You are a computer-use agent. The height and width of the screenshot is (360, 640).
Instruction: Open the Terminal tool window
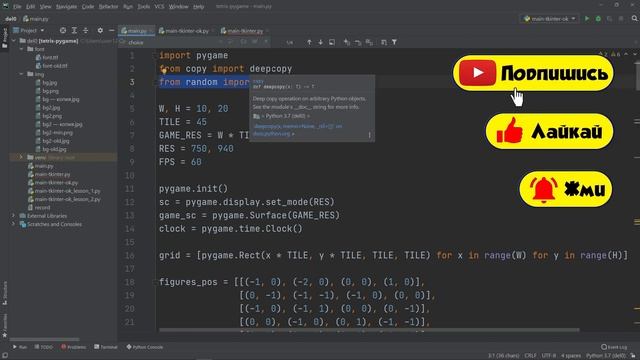(x=105, y=347)
